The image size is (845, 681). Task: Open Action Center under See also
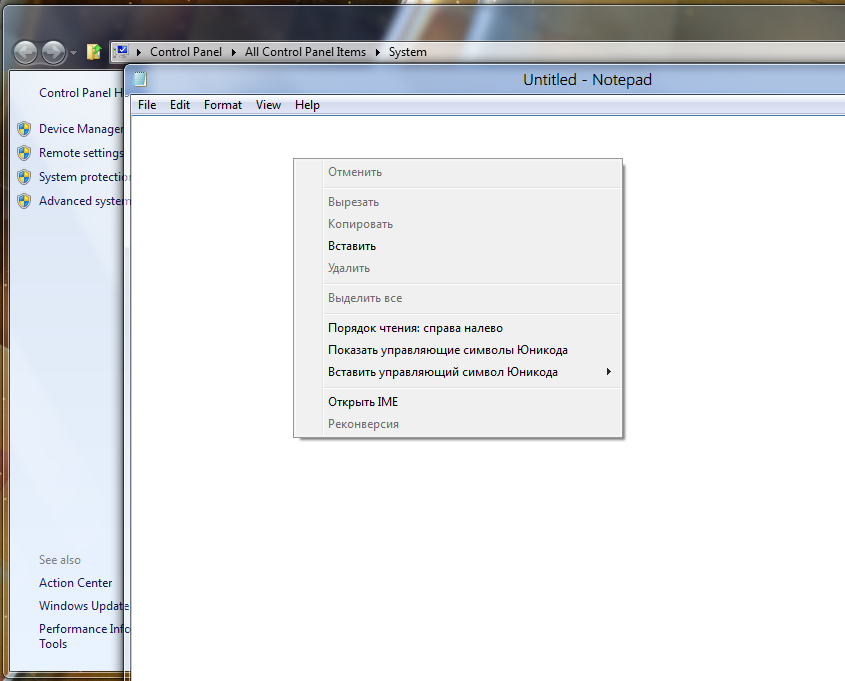click(75, 583)
